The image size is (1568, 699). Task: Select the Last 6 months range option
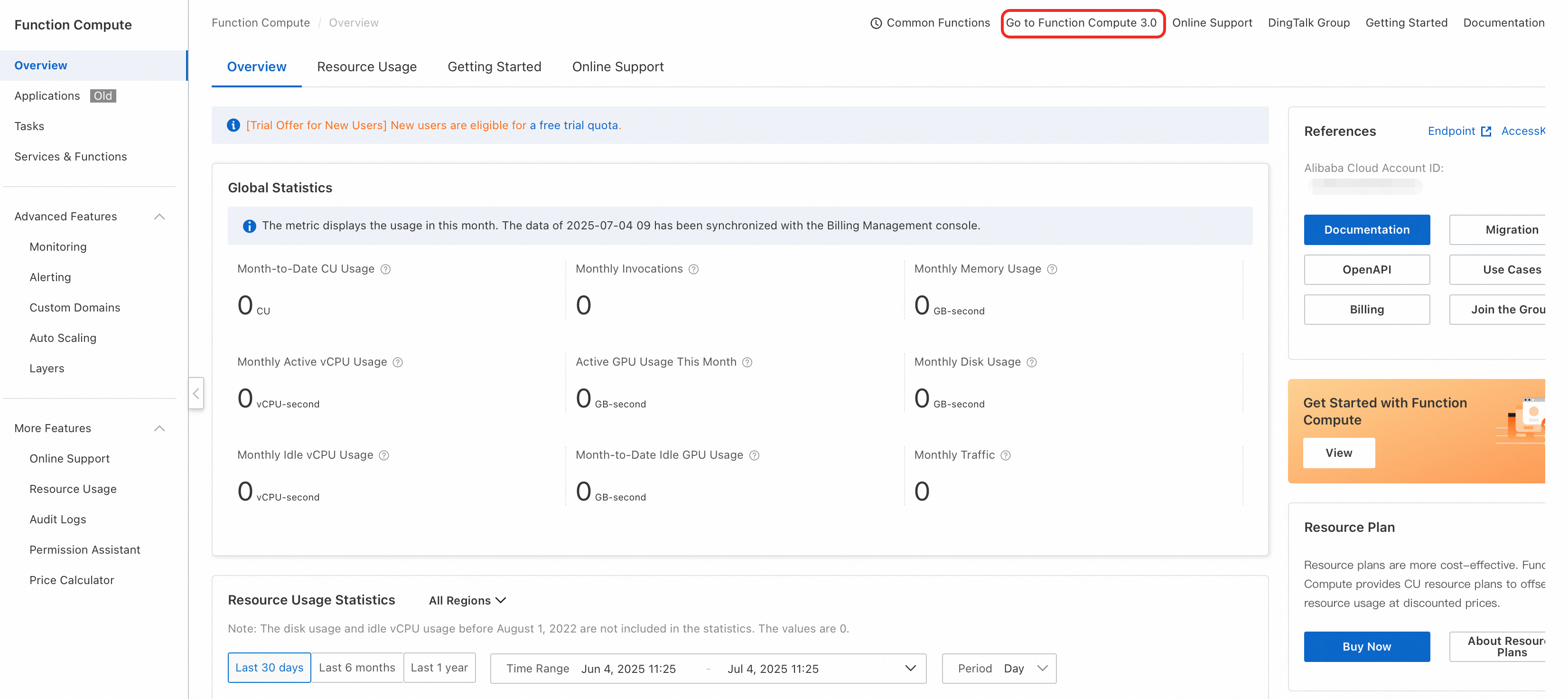pyautogui.click(x=357, y=667)
